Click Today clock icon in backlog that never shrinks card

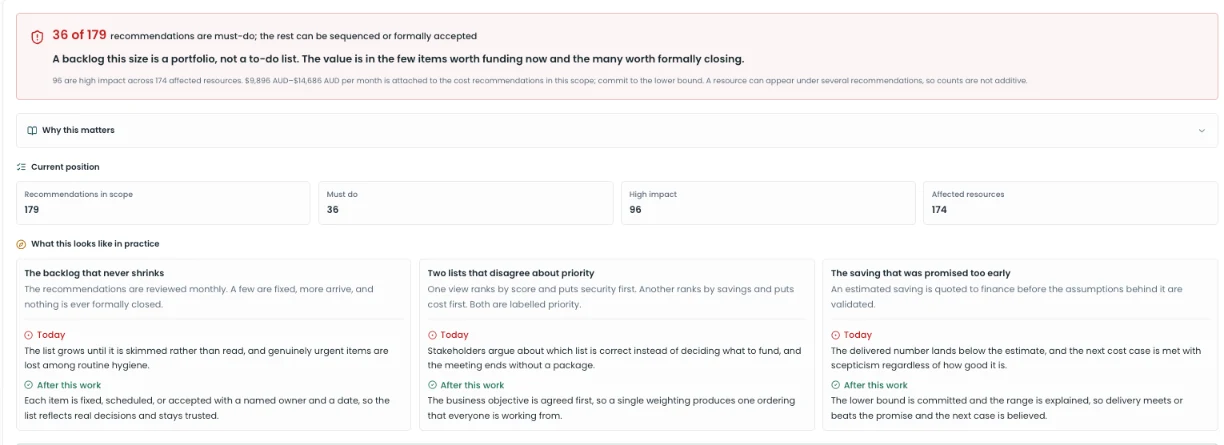tap(28, 335)
